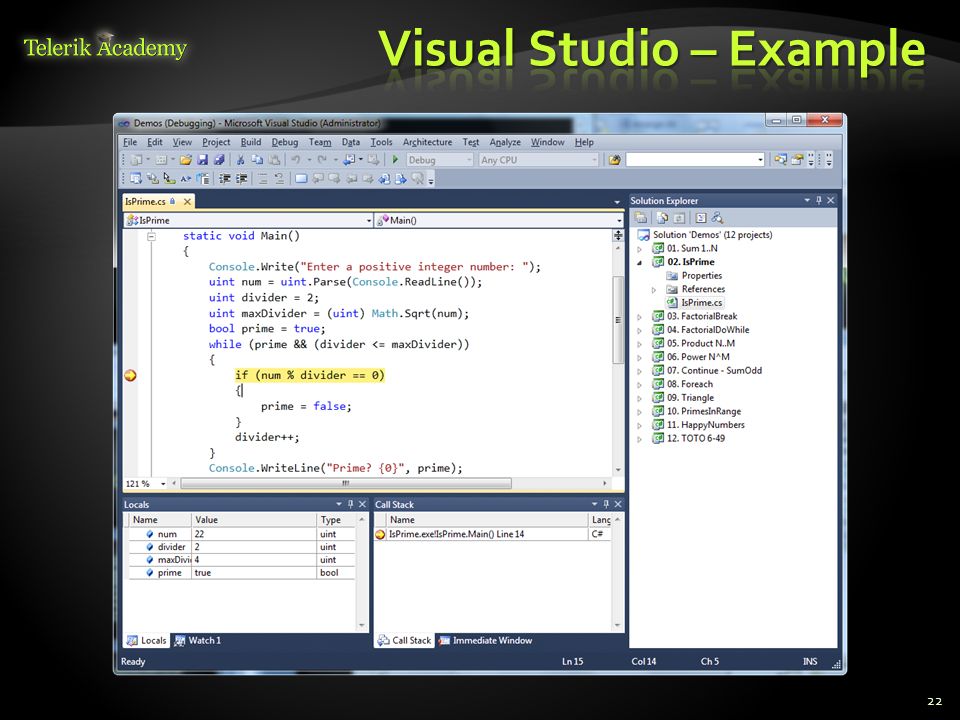Select the Locals tab
The image size is (960, 720).
(x=146, y=640)
